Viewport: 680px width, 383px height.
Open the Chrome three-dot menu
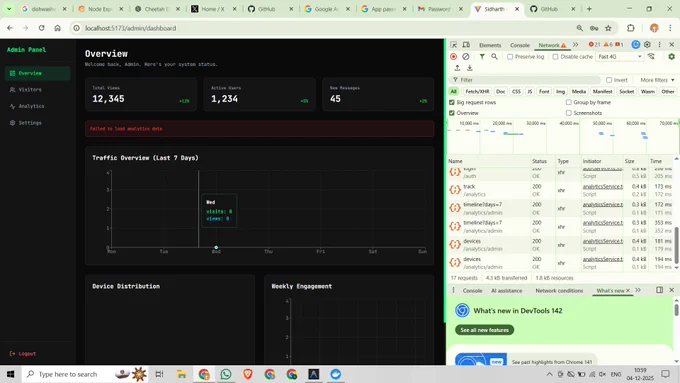[670, 28]
